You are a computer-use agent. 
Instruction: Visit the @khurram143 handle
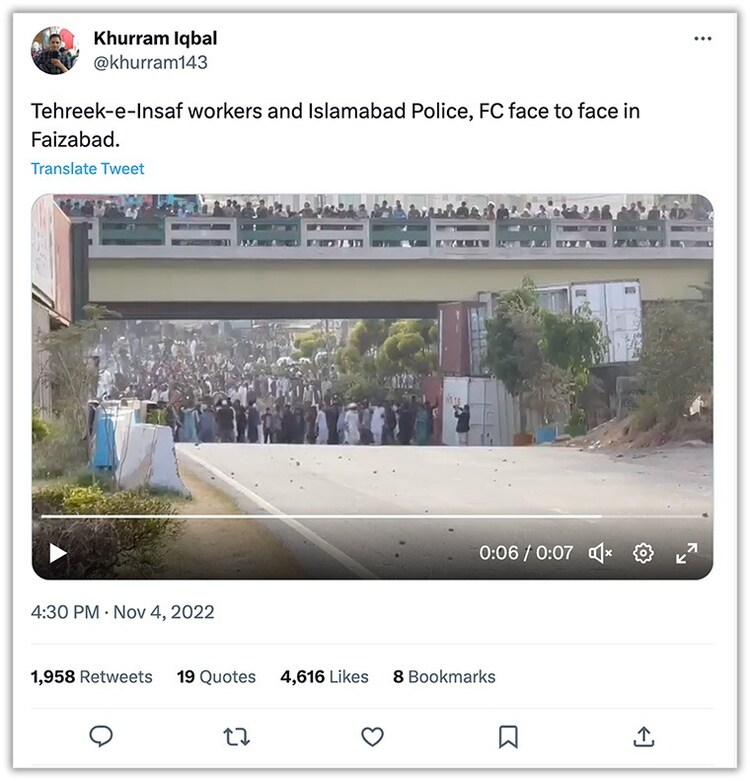[150, 62]
